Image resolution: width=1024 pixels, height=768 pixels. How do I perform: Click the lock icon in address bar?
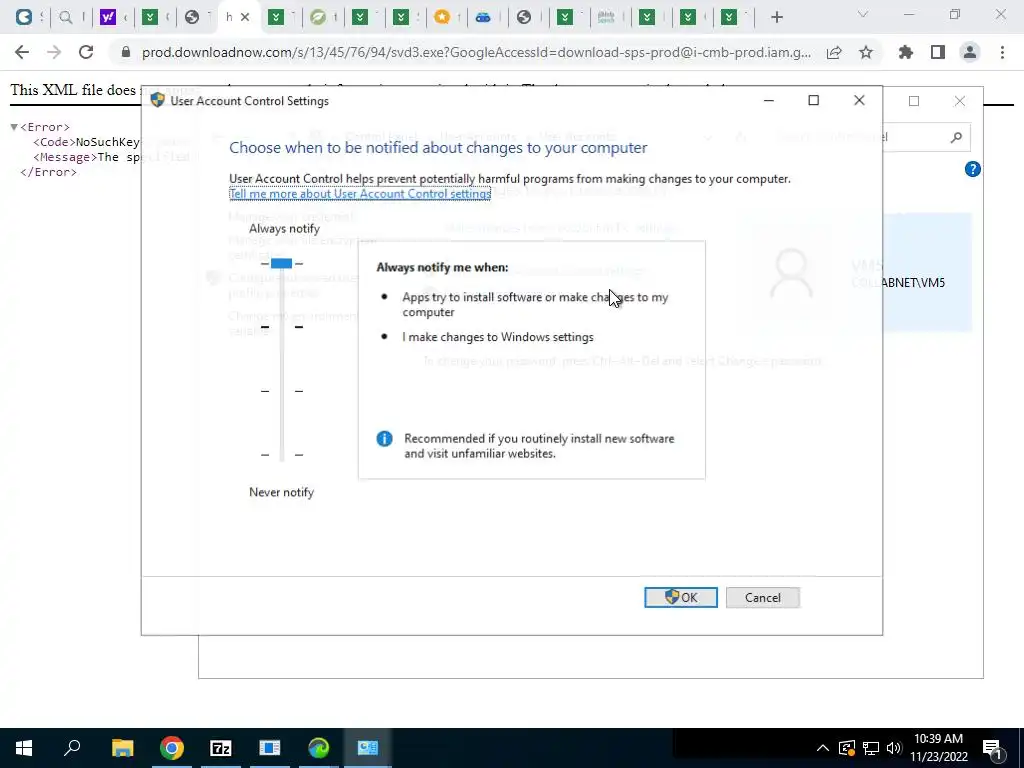(x=126, y=52)
